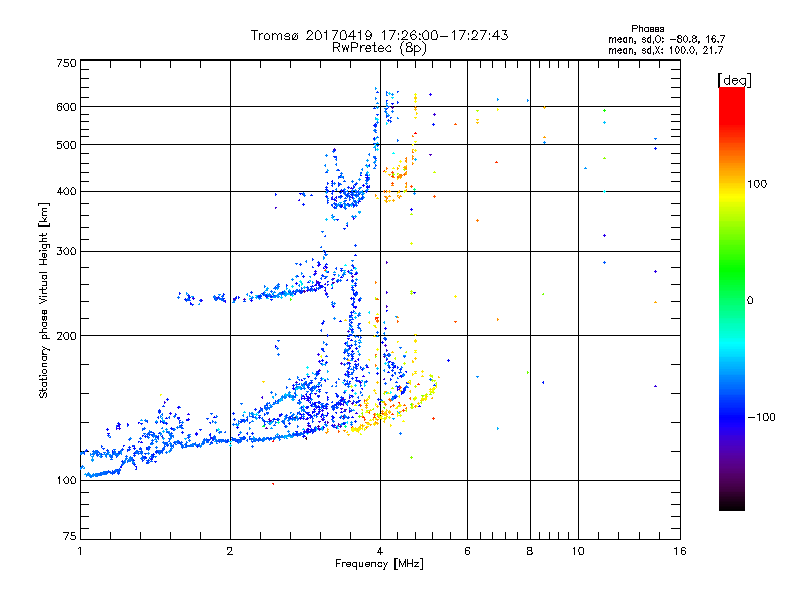800x600 pixels.
Task: Click the y-axis label '750'
Action: [66, 63]
